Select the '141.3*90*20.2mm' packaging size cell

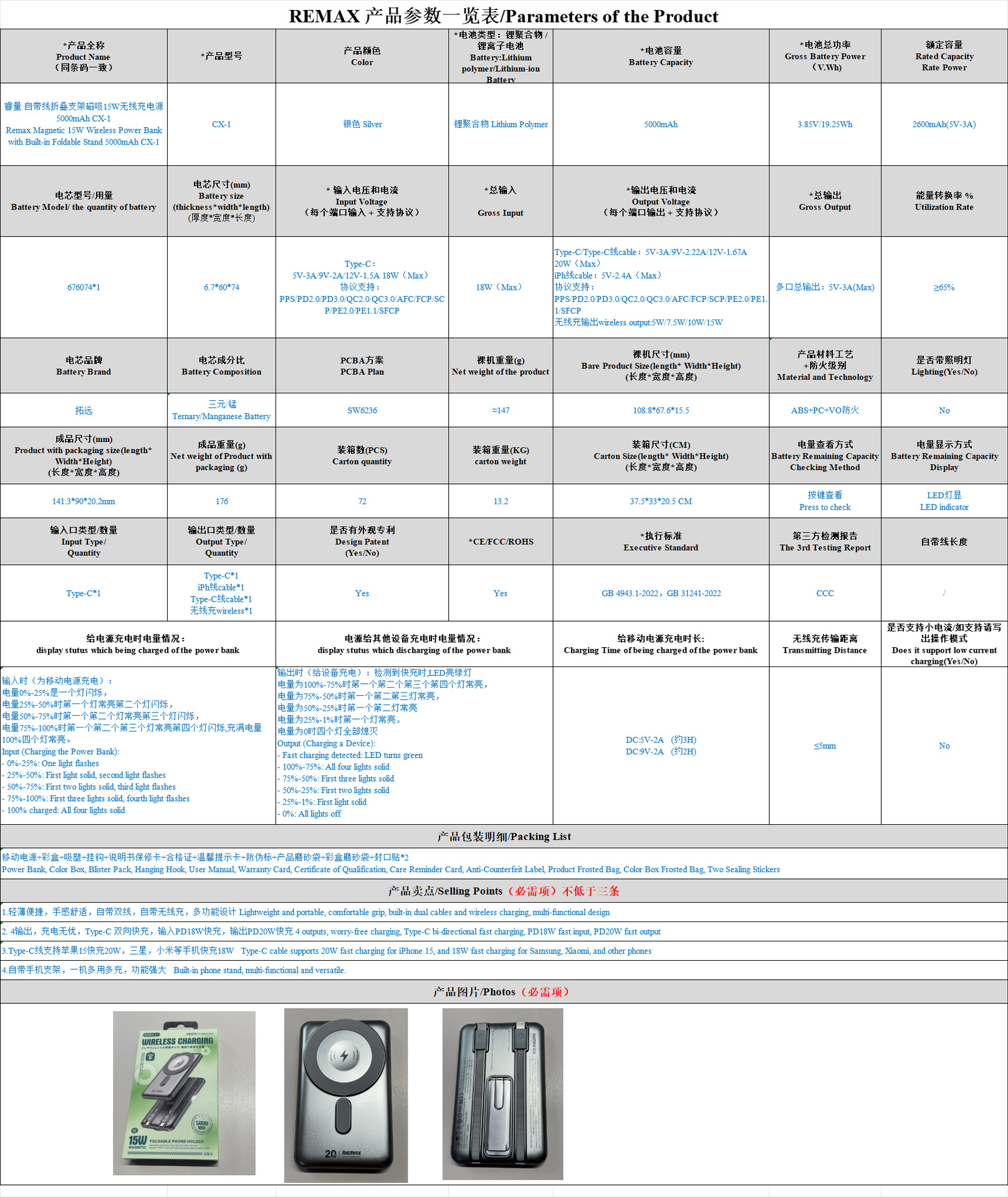(84, 501)
